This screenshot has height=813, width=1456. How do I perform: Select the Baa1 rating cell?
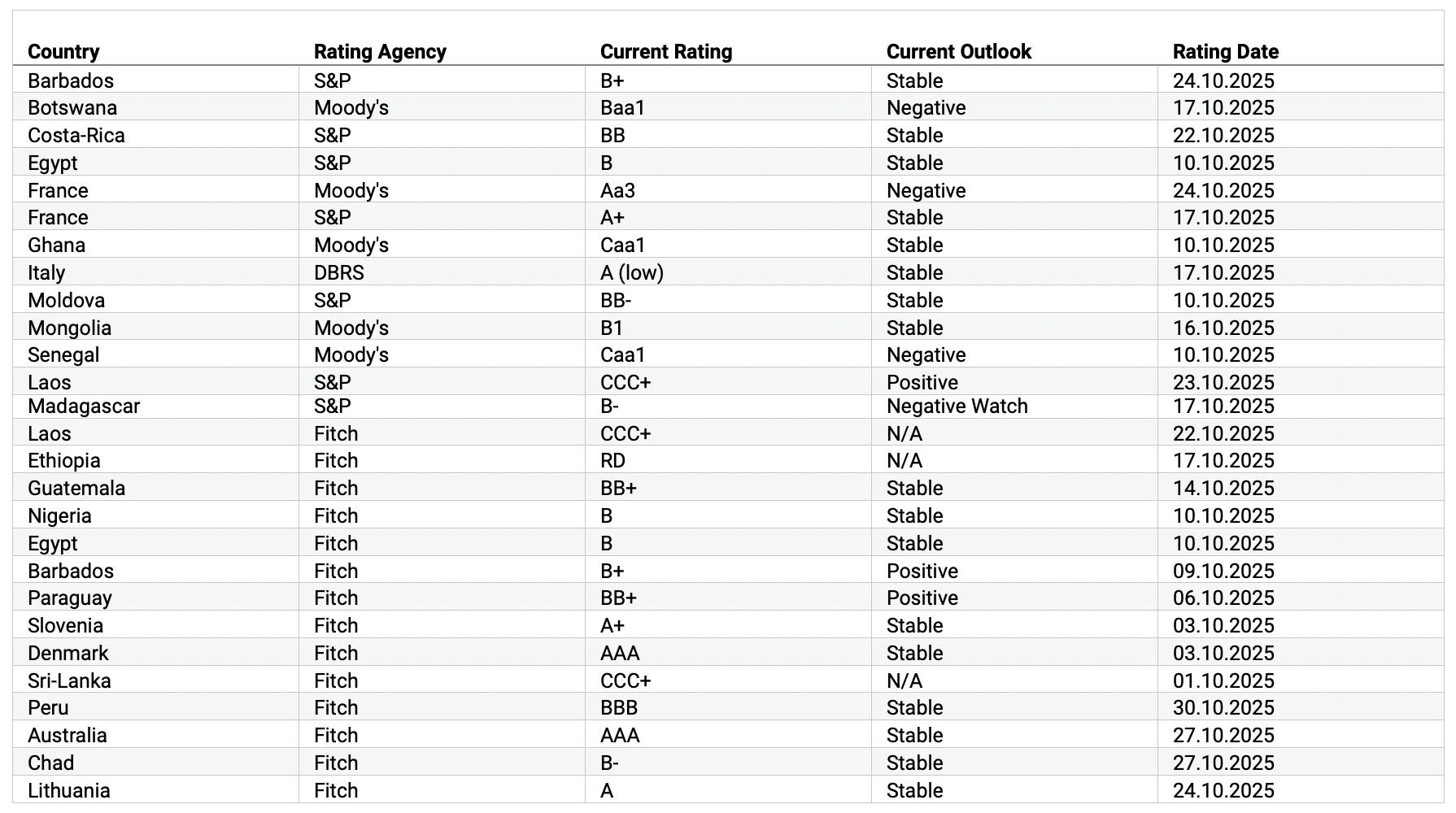pyautogui.click(x=622, y=108)
